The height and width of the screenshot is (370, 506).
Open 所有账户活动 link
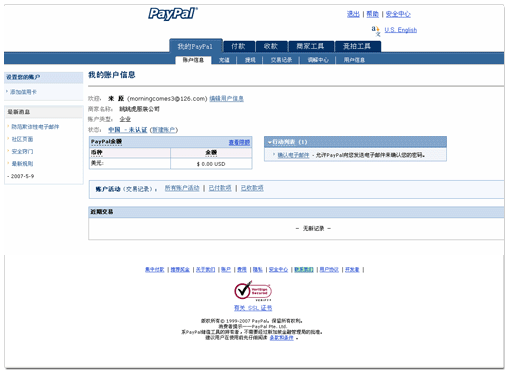(182, 188)
